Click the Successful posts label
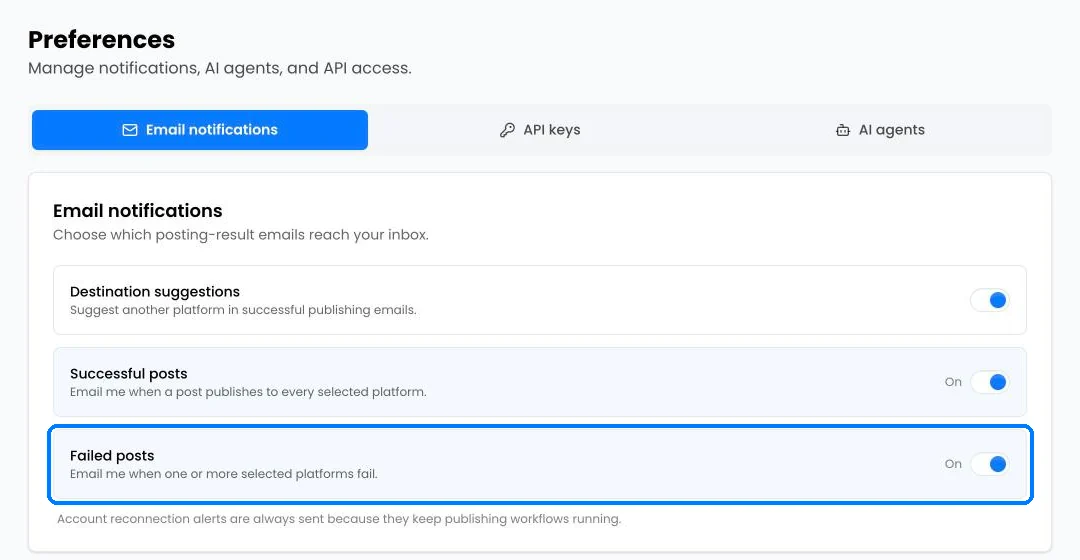 click(129, 373)
